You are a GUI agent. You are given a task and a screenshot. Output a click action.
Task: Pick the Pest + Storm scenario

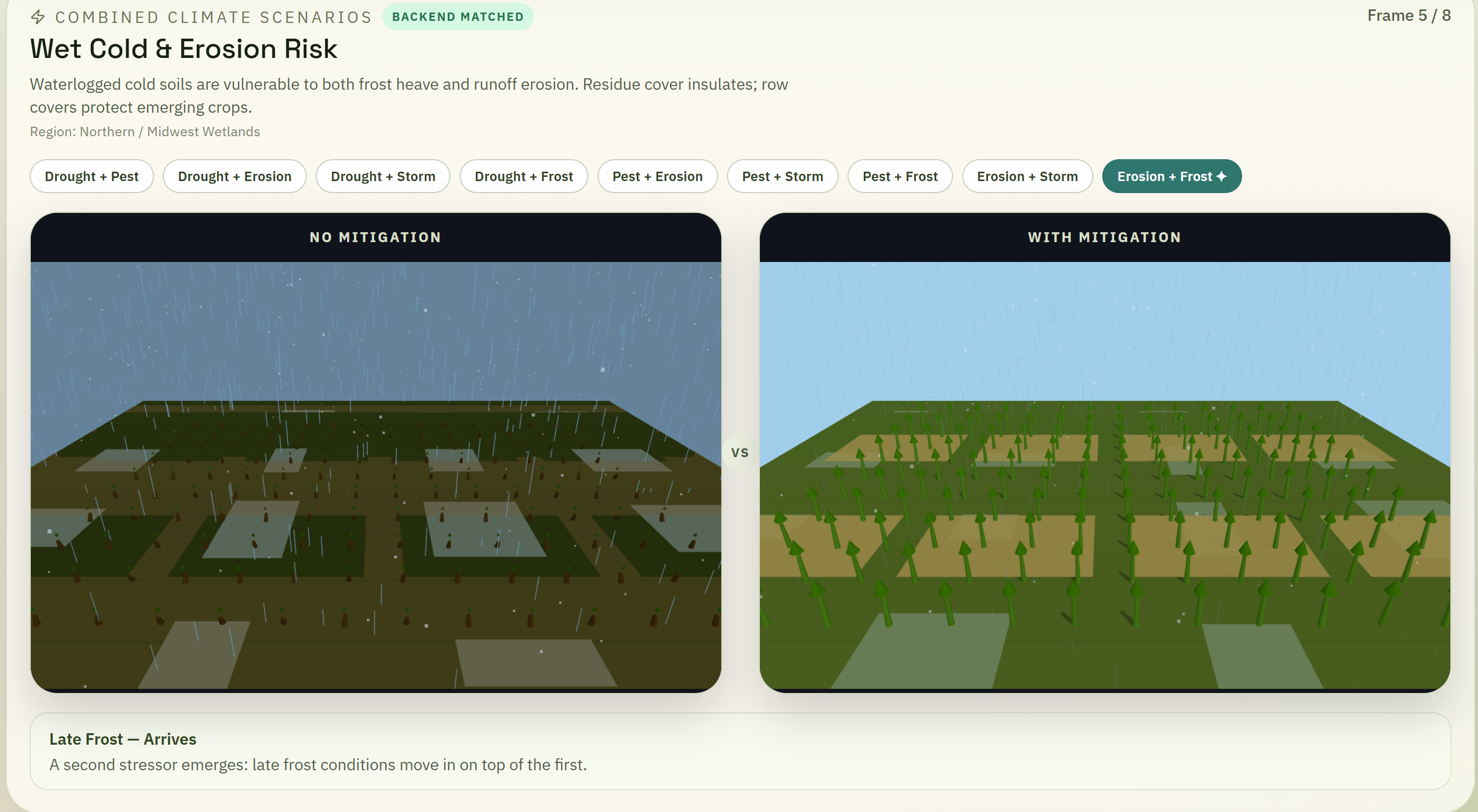(782, 176)
